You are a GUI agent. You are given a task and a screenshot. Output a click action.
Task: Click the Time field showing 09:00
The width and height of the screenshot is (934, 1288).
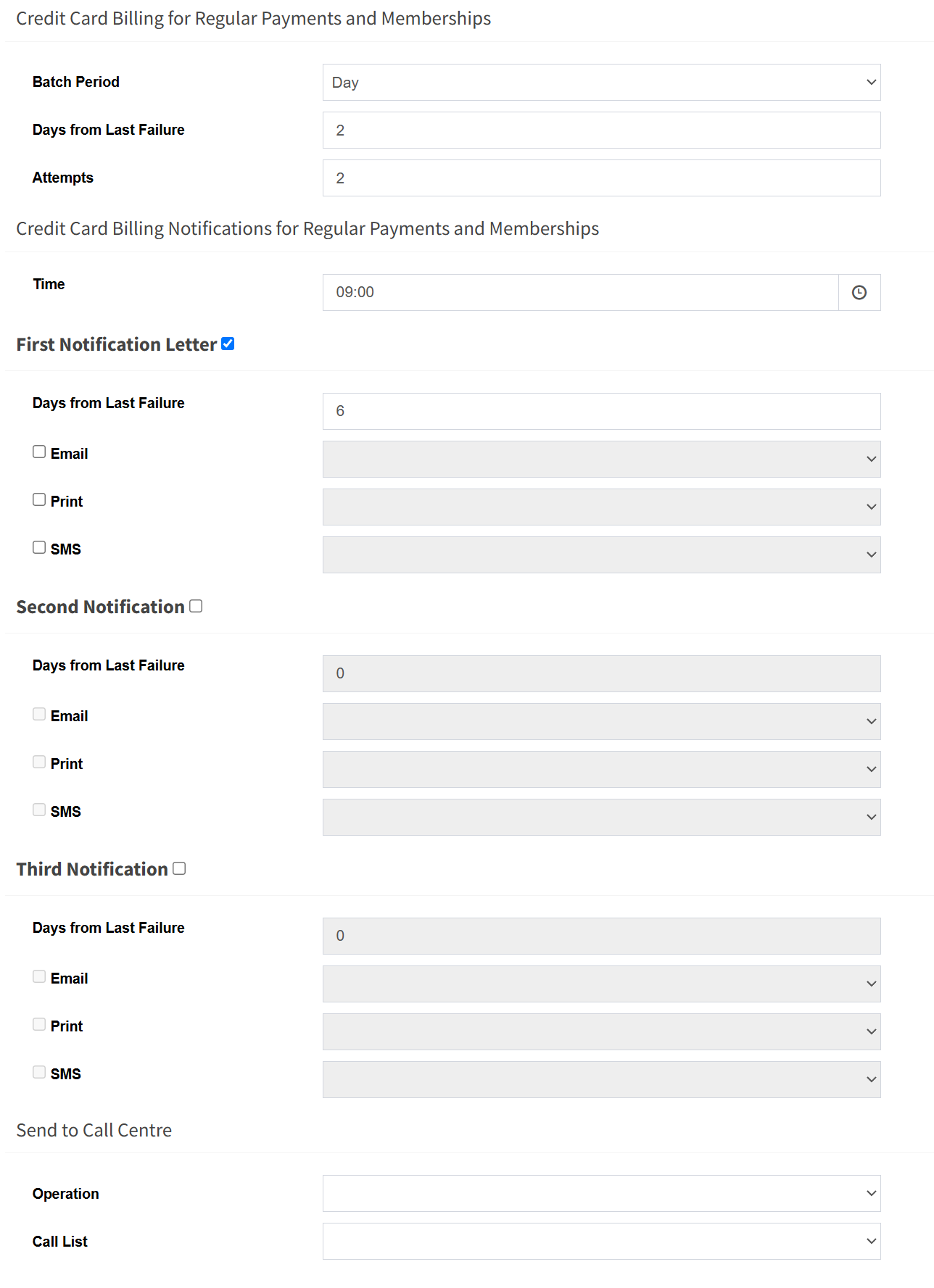(x=581, y=292)
